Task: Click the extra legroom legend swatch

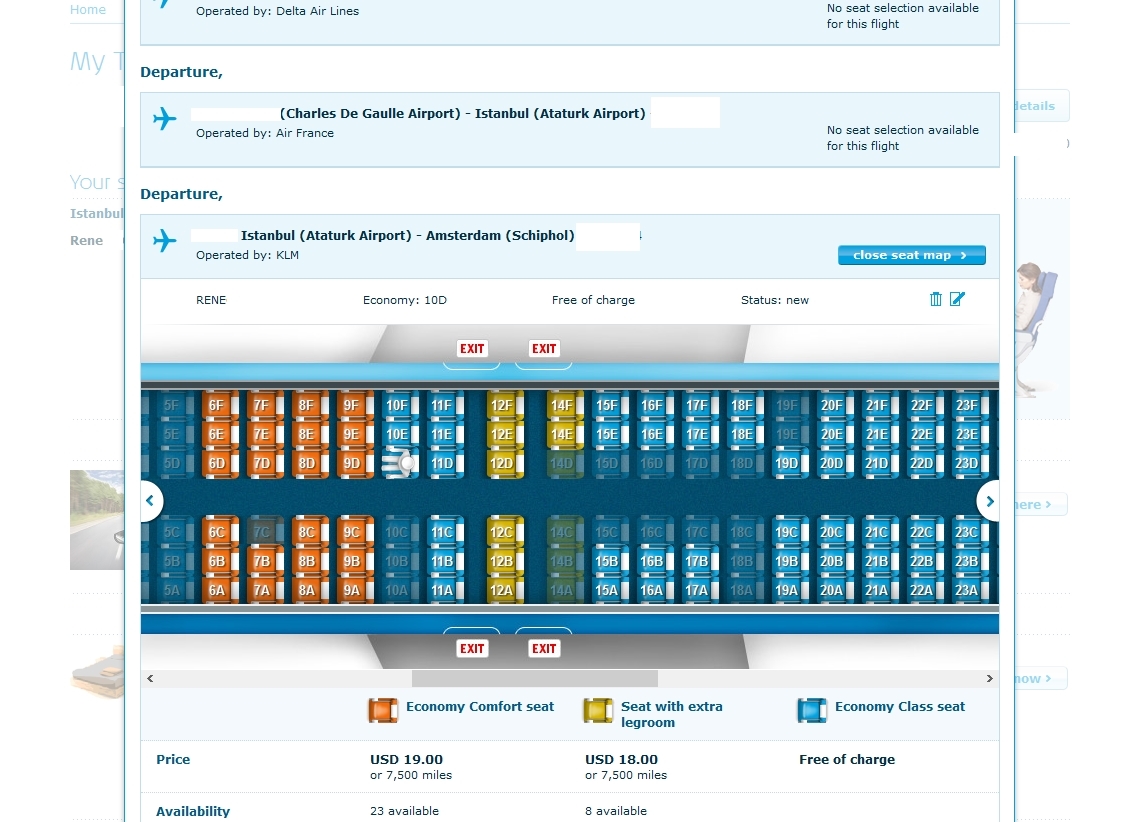Action: point(598,711)
